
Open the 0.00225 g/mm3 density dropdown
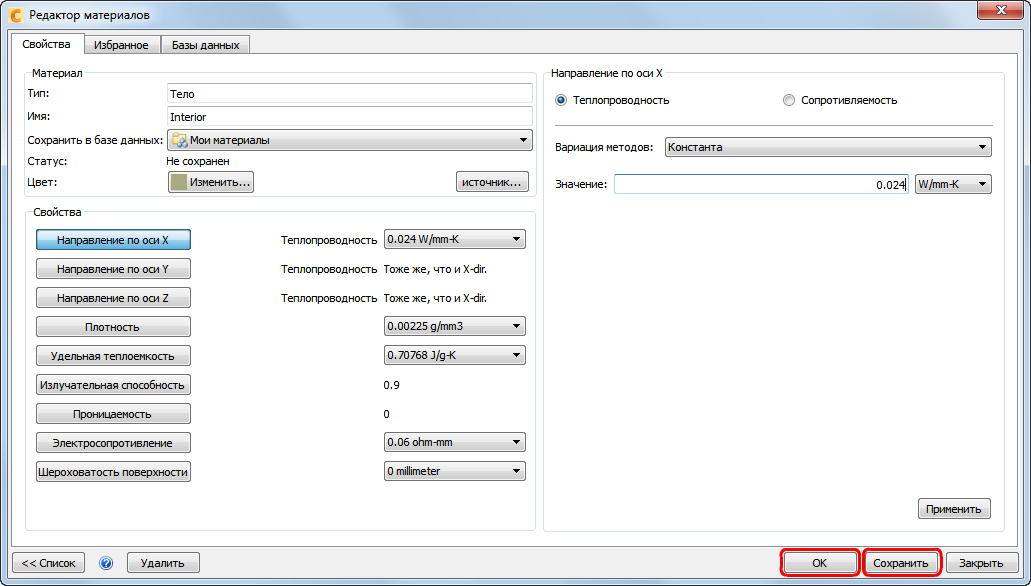[454, 326]
